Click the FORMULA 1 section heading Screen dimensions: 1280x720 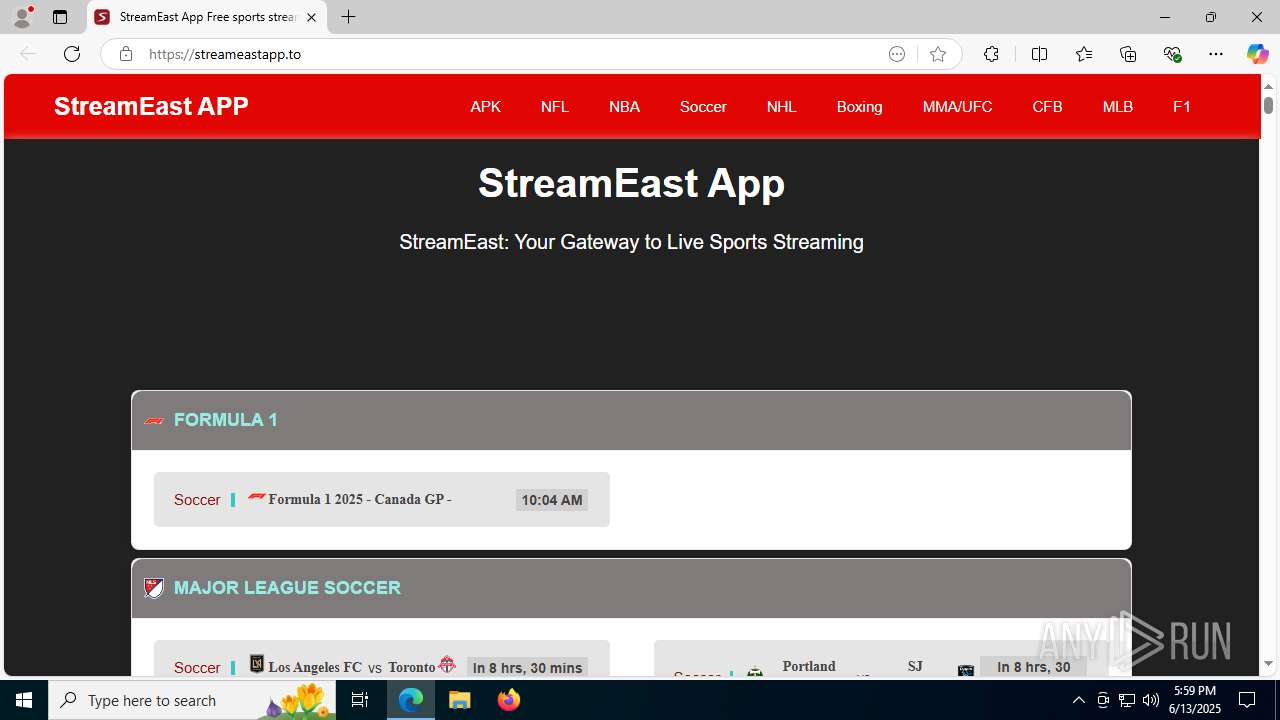226,420
